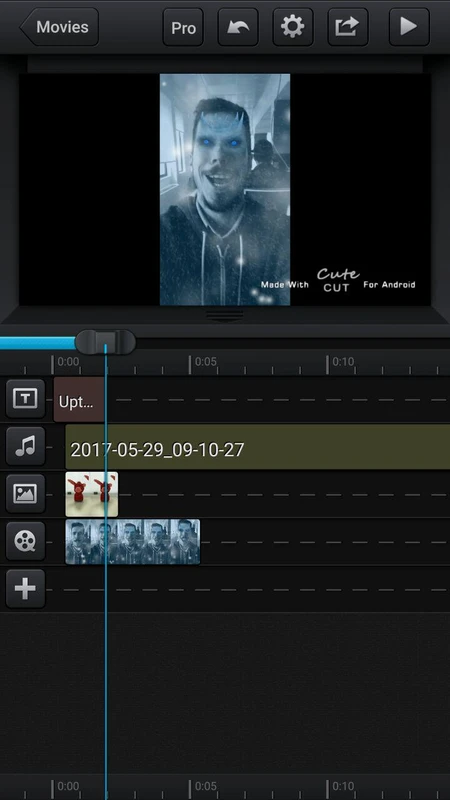The width and height of the screenshot is (450, 800).
Task: Export or share the movie
Action: coord(348,27)
